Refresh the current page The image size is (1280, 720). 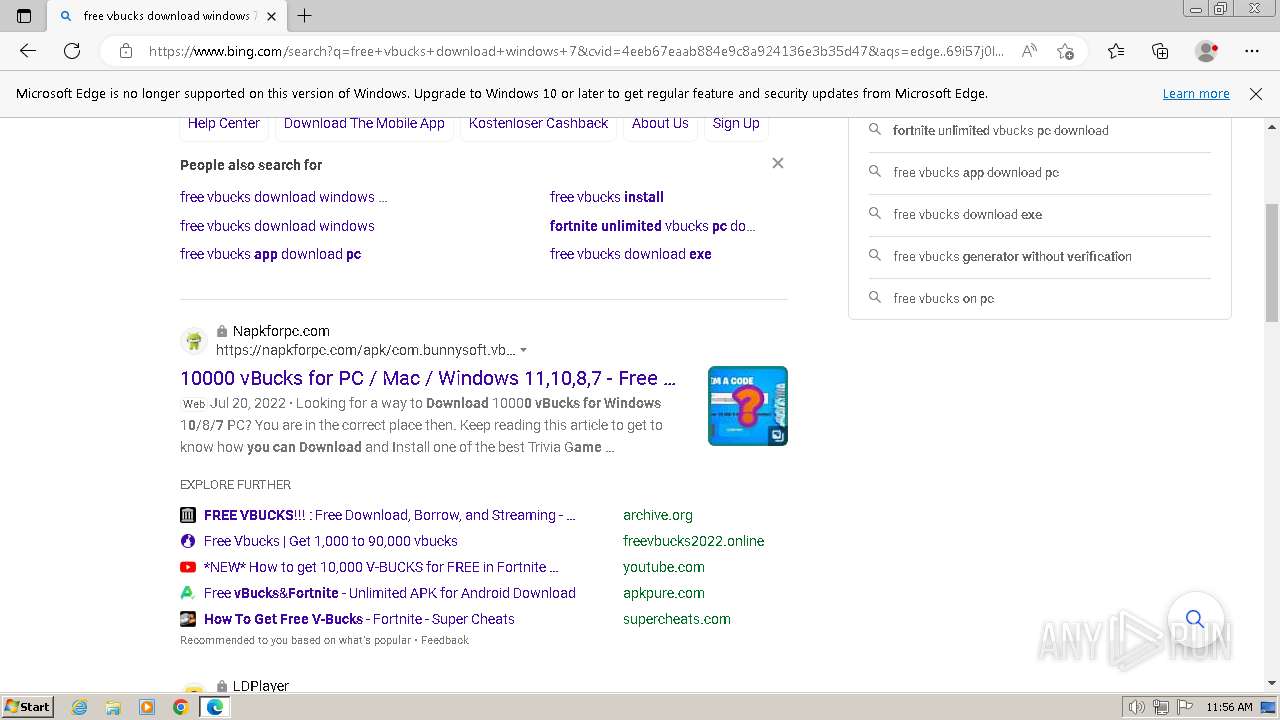72,51
